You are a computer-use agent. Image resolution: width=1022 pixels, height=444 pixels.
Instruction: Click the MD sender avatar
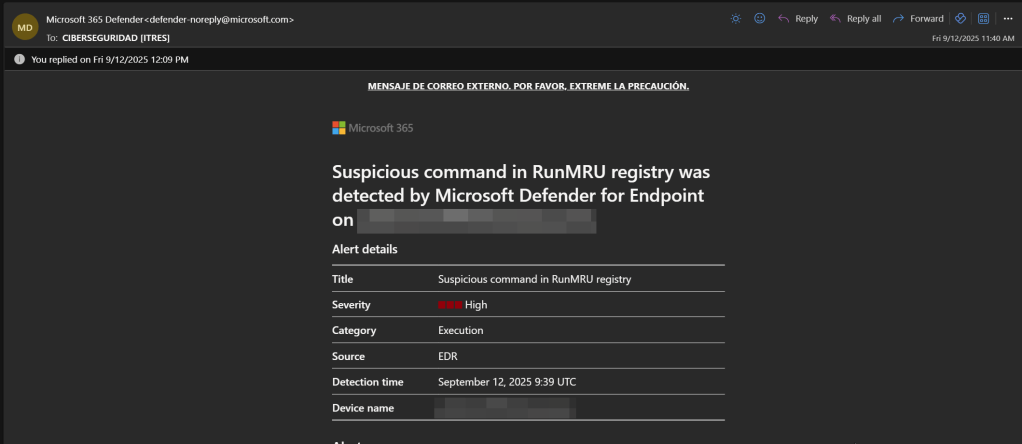25,28
